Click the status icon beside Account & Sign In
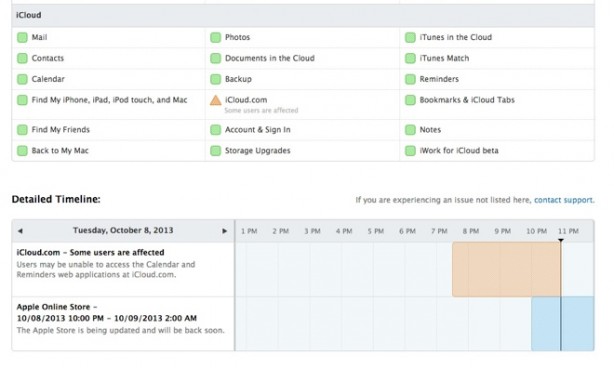 [215, 130]
